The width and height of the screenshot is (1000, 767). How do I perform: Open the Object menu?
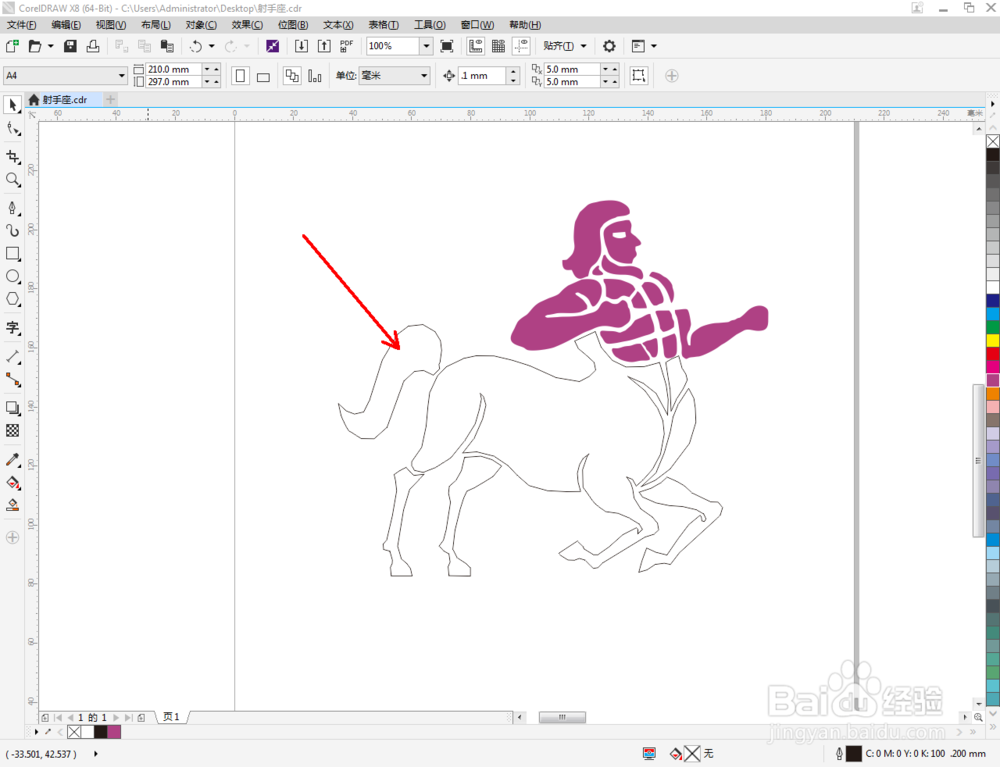pos(201,25)
